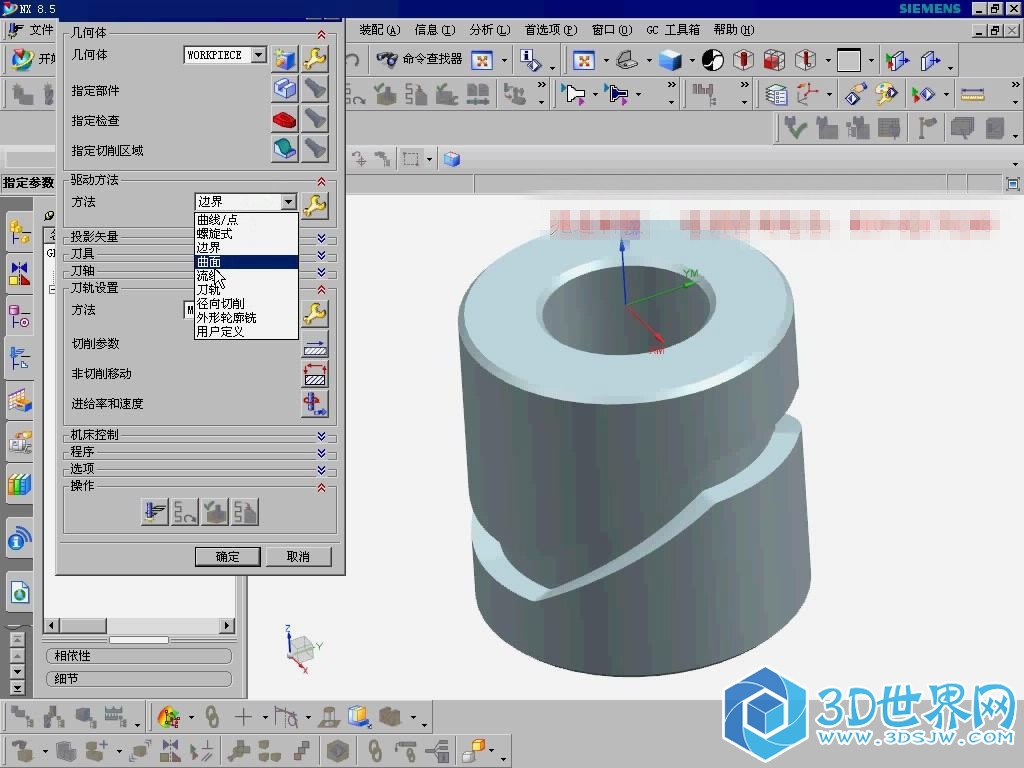Open Cutting Parameters (切削参数) icon
The width and height of the screenshot is (1024, 768).
click(315, 345)
